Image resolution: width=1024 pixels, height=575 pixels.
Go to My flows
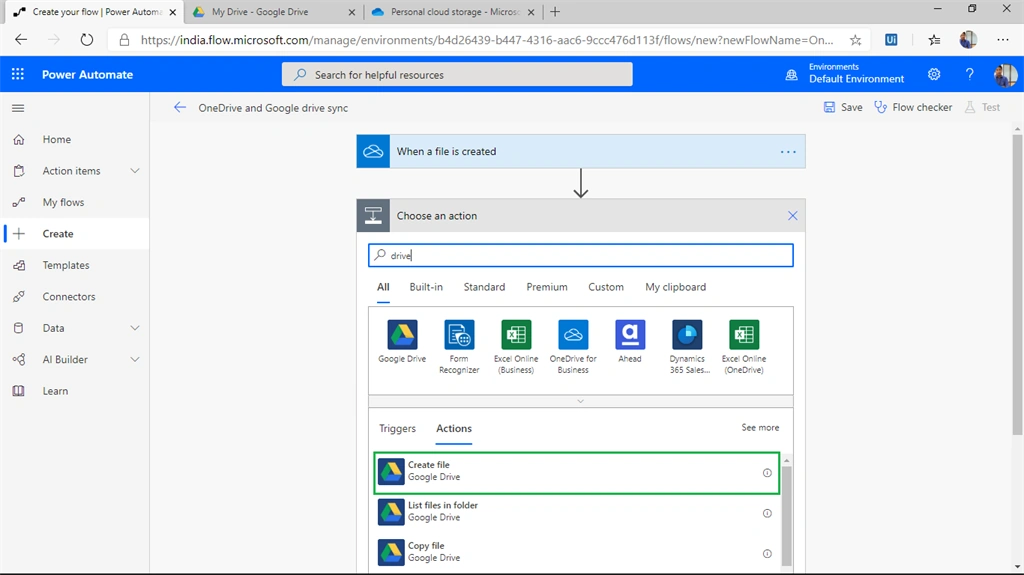point(63,202)
